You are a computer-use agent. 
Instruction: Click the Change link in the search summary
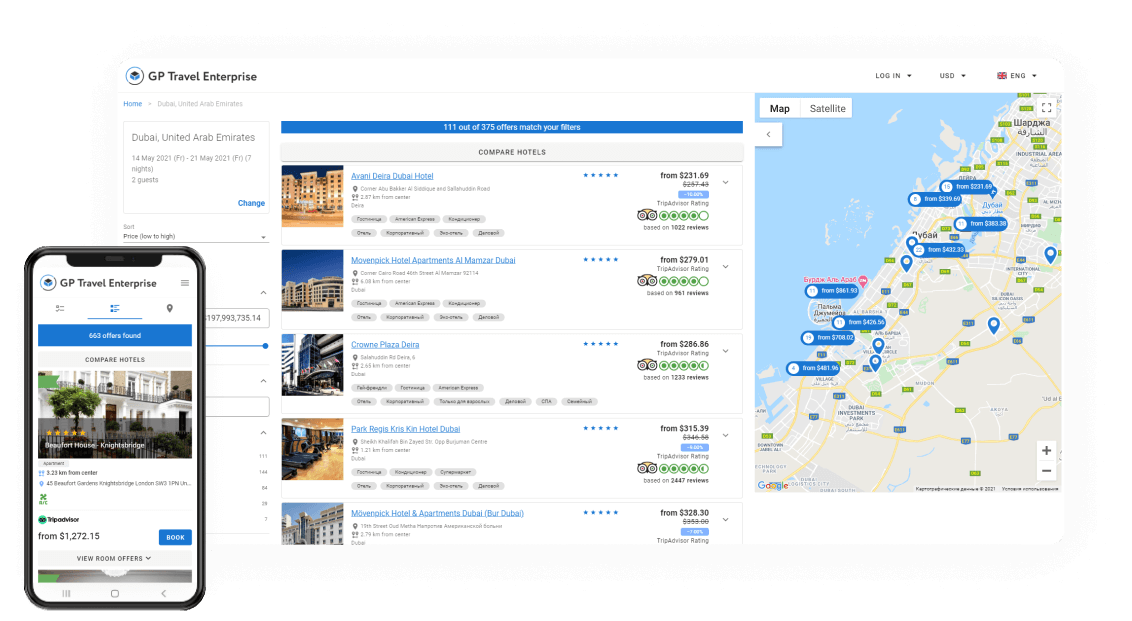pyautogui.click(x=251, y=204)
